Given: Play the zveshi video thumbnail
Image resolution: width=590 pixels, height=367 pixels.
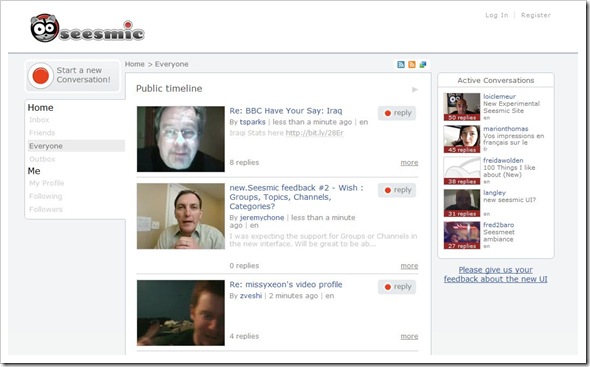Looking at the screenshot, I should 181,313.
